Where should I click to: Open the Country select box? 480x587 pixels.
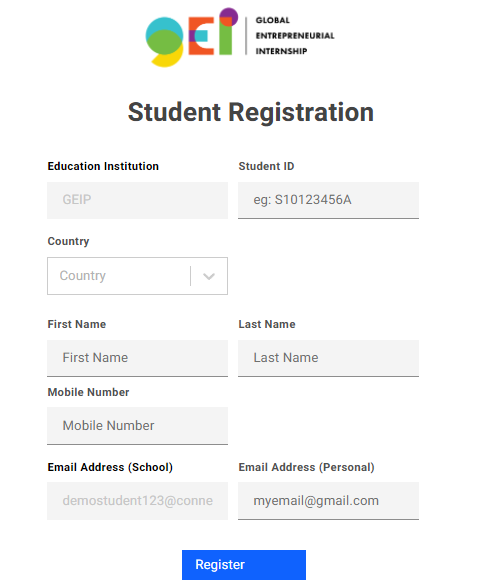pos(137,276)
